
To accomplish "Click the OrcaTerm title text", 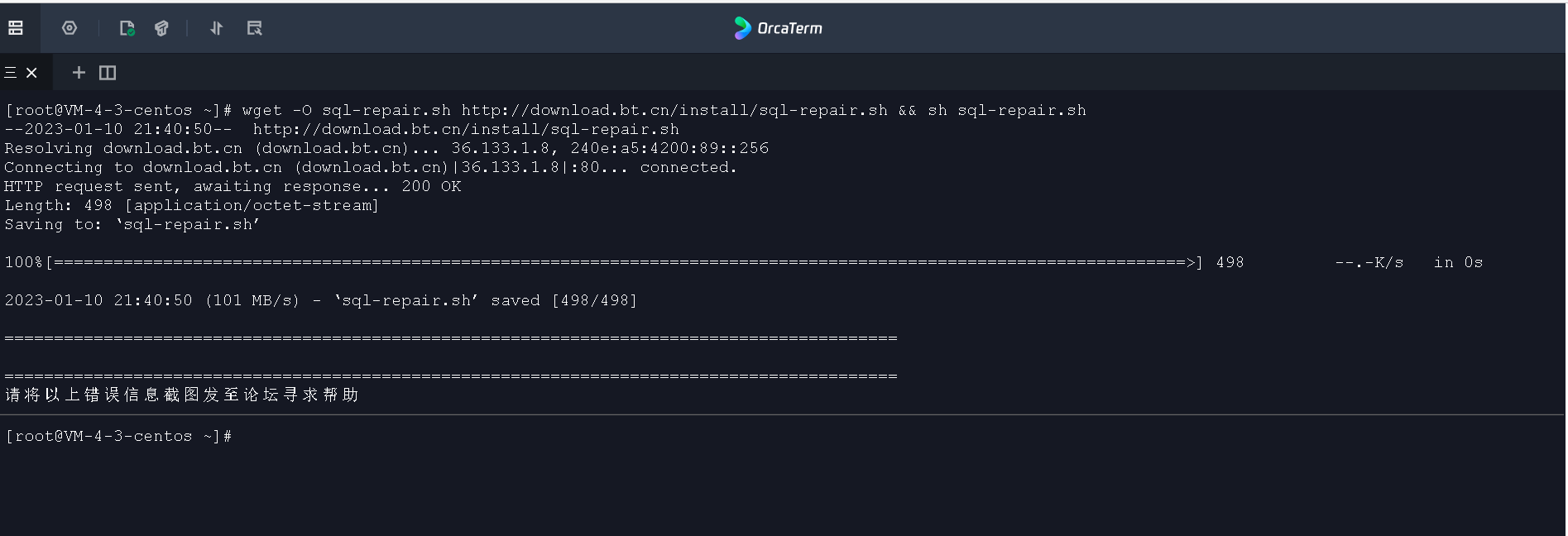I will coord(789,28).
